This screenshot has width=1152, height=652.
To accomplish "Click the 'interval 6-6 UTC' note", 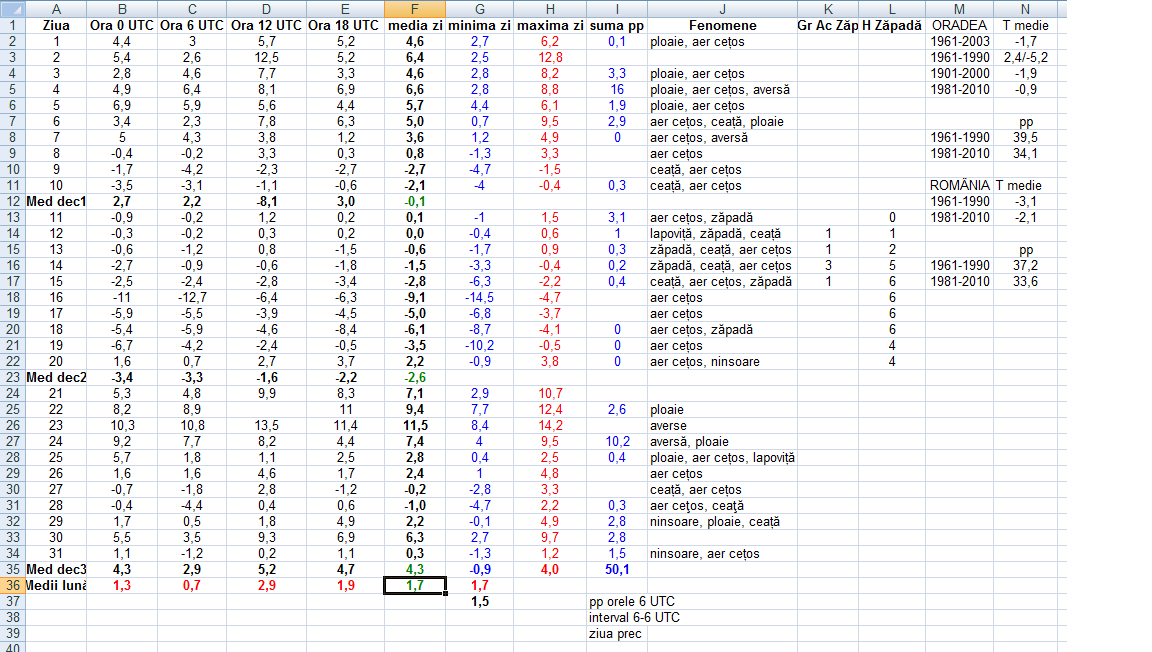I will click(634, 617).
